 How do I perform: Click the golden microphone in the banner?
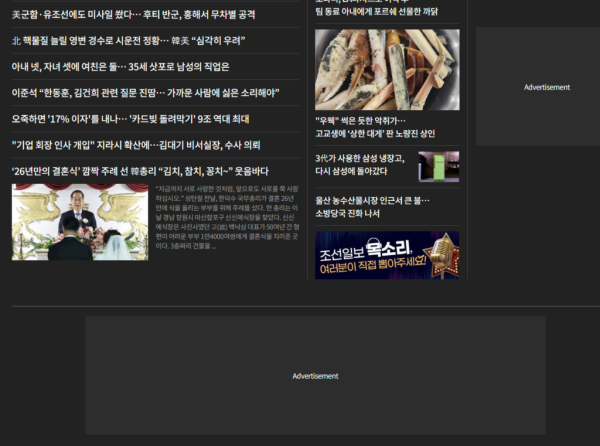(437, 255)
